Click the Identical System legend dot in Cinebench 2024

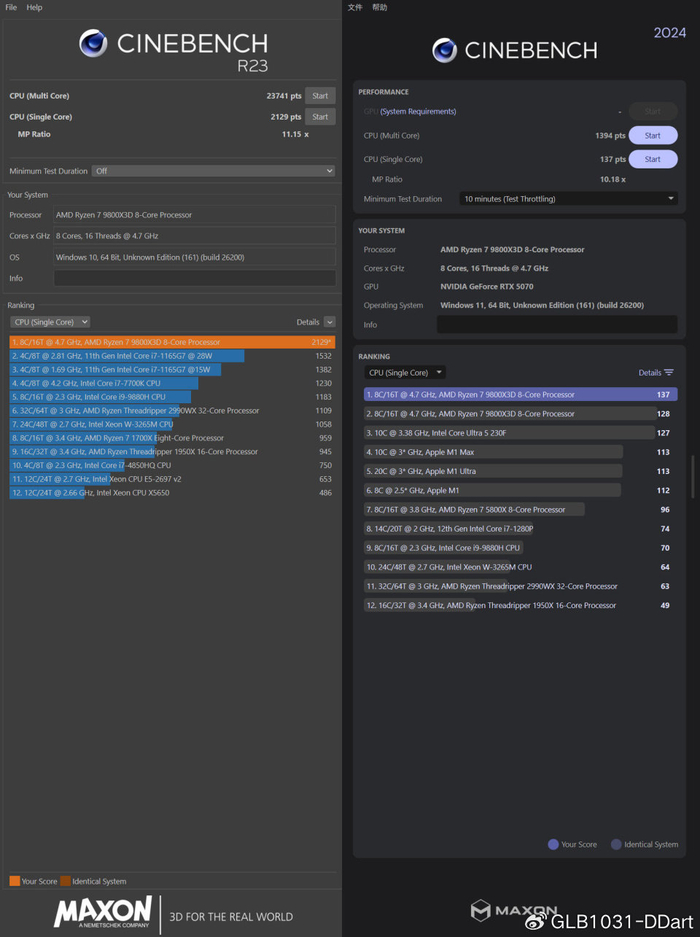[x=616, y=844]
